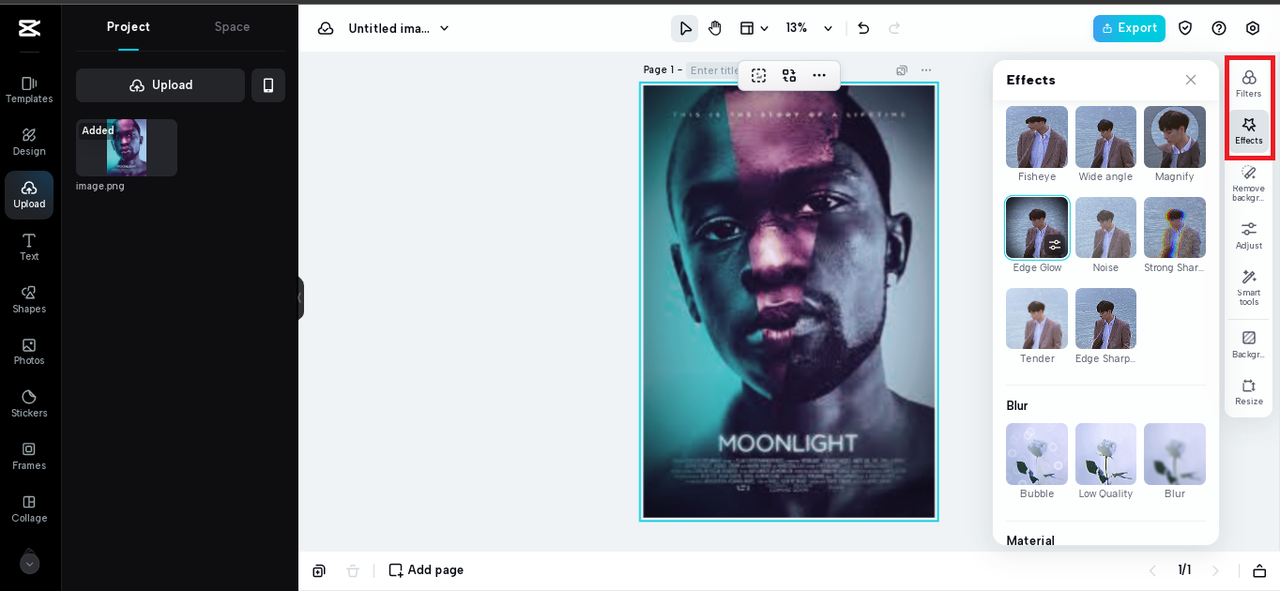Select the Effects tool tab
Image resolution: width=1280 pixels, height=591 pixels.
(1249, 131)
